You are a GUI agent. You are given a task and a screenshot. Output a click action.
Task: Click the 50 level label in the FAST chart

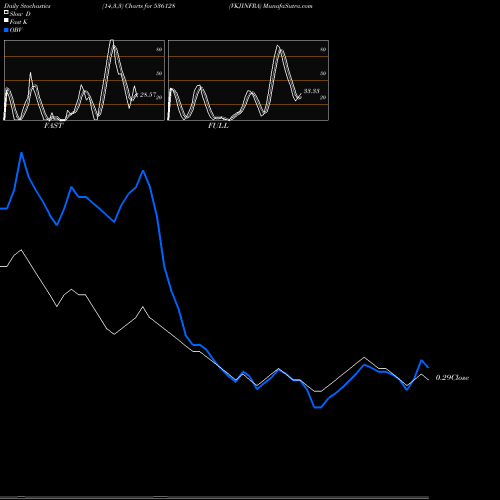159,73
